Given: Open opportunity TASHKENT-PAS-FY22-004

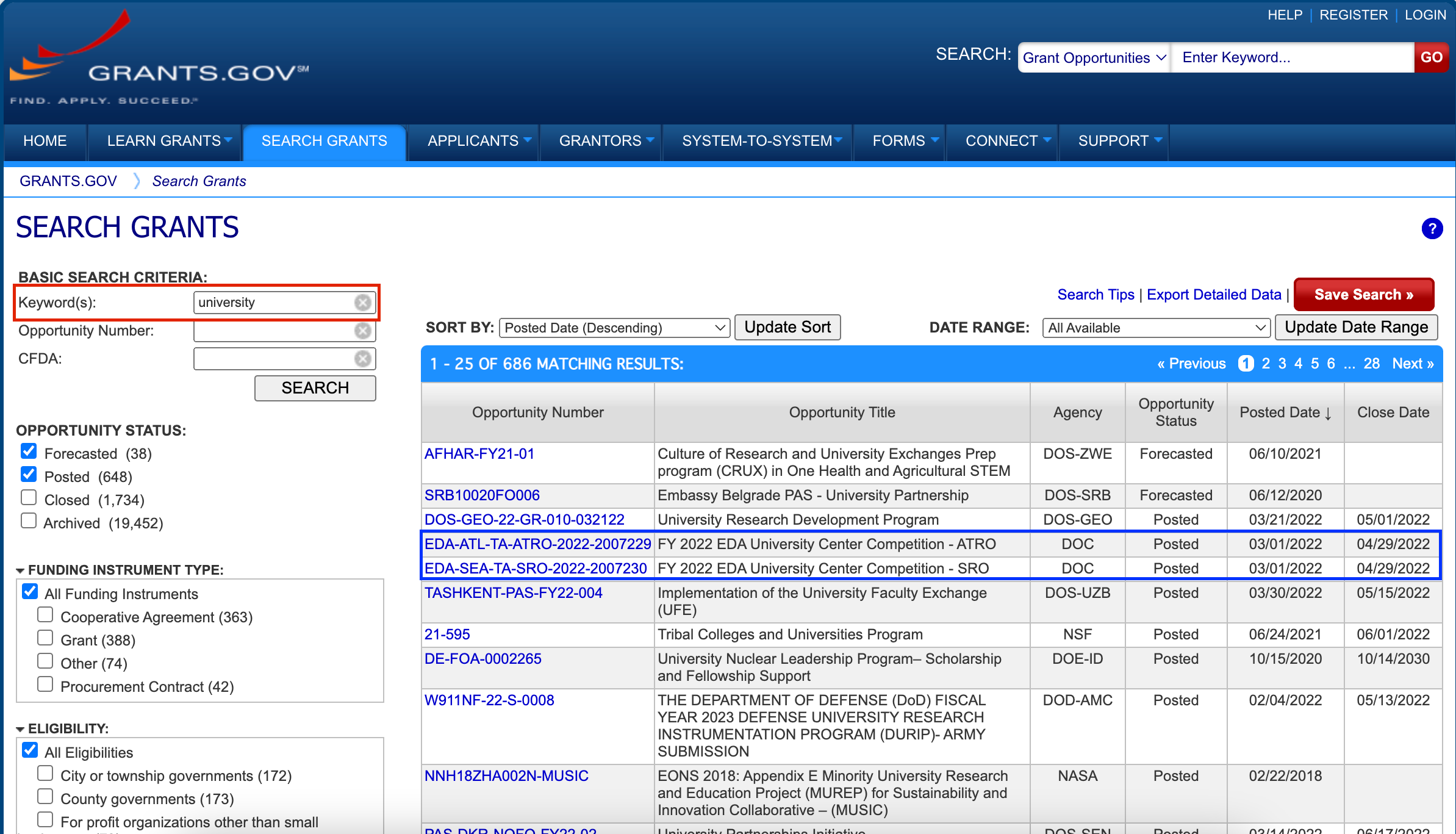Looking at the screenshot, I should click(514, 593).
